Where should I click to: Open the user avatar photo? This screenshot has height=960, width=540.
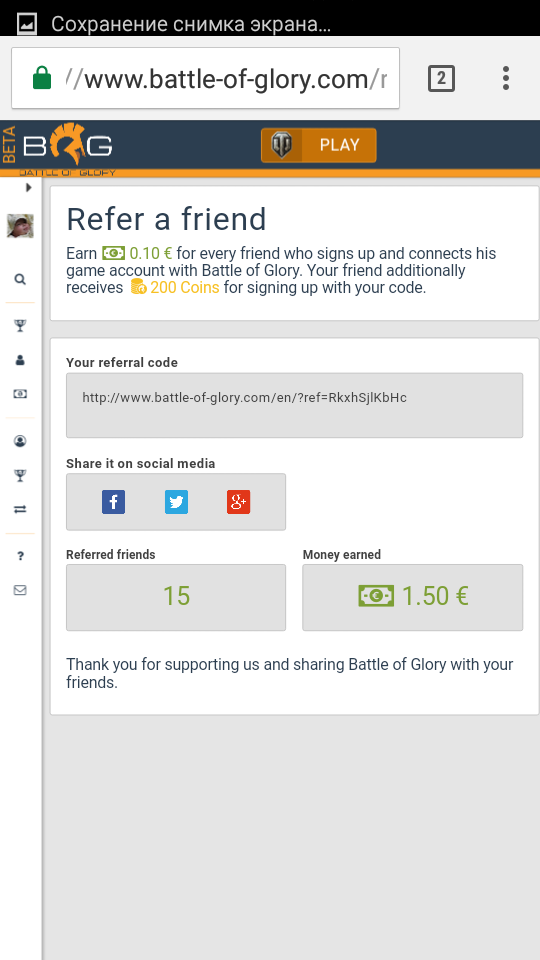click(20, 226)
